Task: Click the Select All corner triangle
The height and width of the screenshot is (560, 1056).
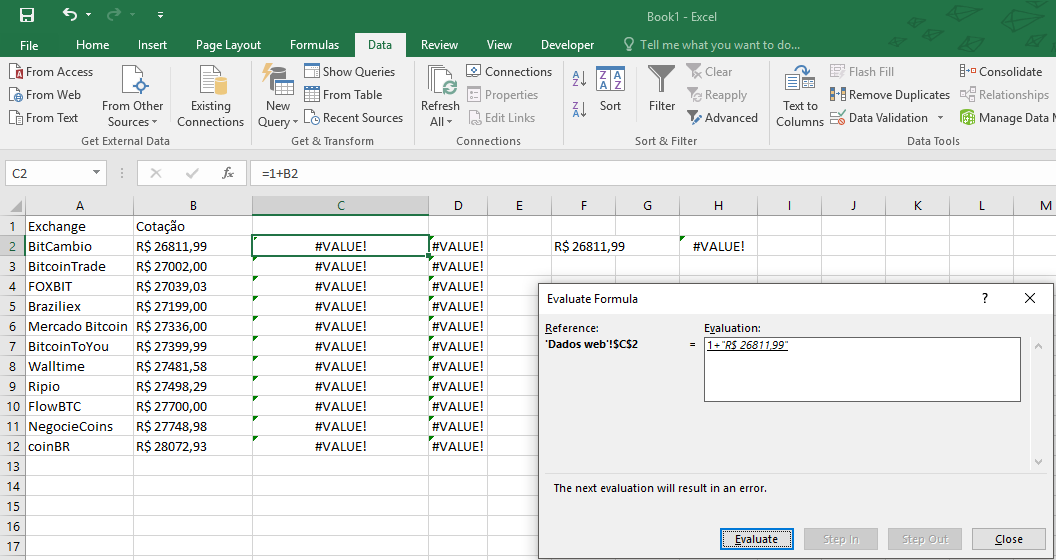Action: (x=15, y=206)
